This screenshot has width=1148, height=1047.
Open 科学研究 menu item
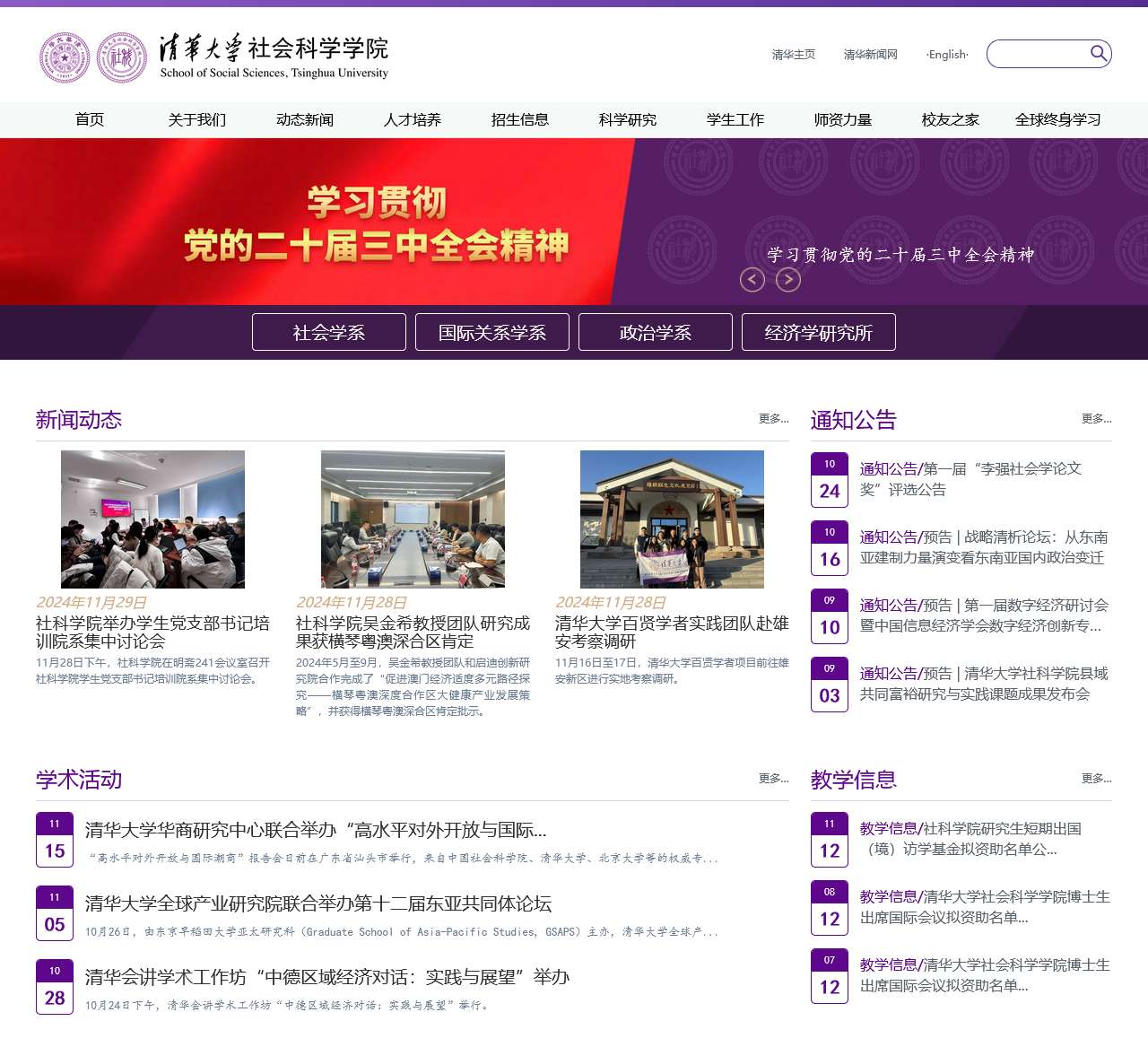[x=628, y=119]
